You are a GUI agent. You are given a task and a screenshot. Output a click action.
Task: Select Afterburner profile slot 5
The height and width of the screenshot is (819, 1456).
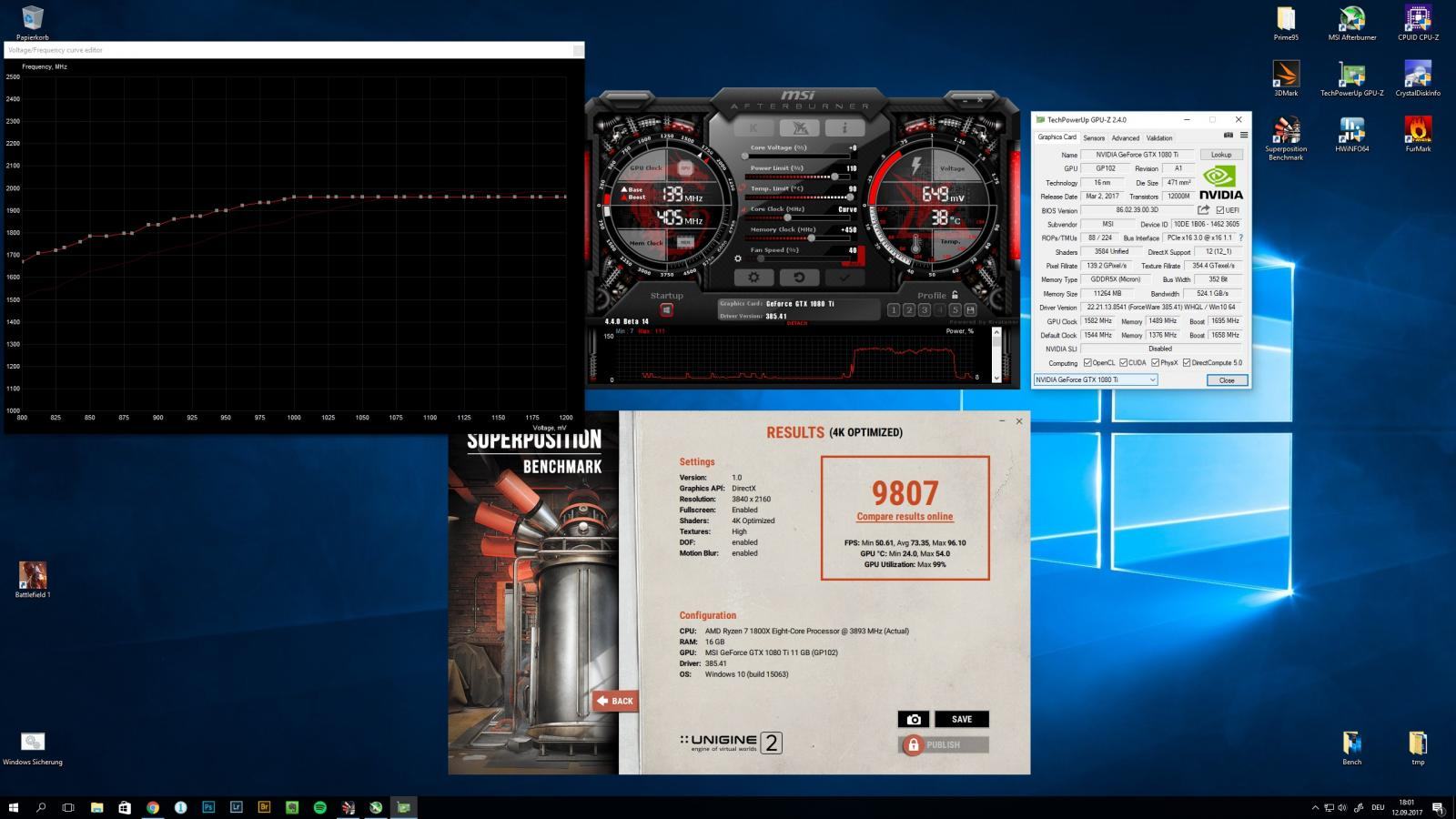pyautogui.click(x=955, y=310)
